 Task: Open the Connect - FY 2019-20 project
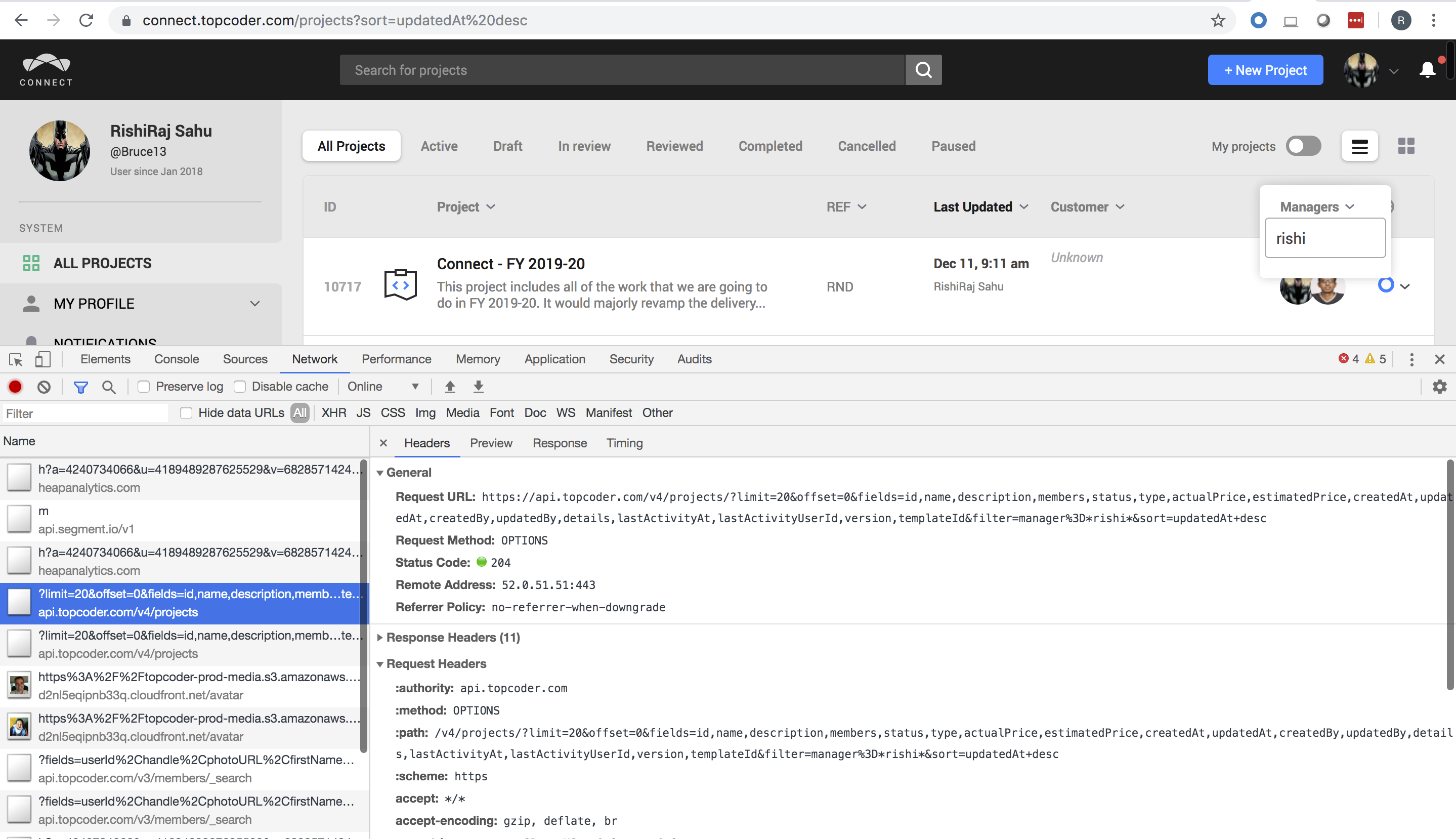click(x=511, y=264)
